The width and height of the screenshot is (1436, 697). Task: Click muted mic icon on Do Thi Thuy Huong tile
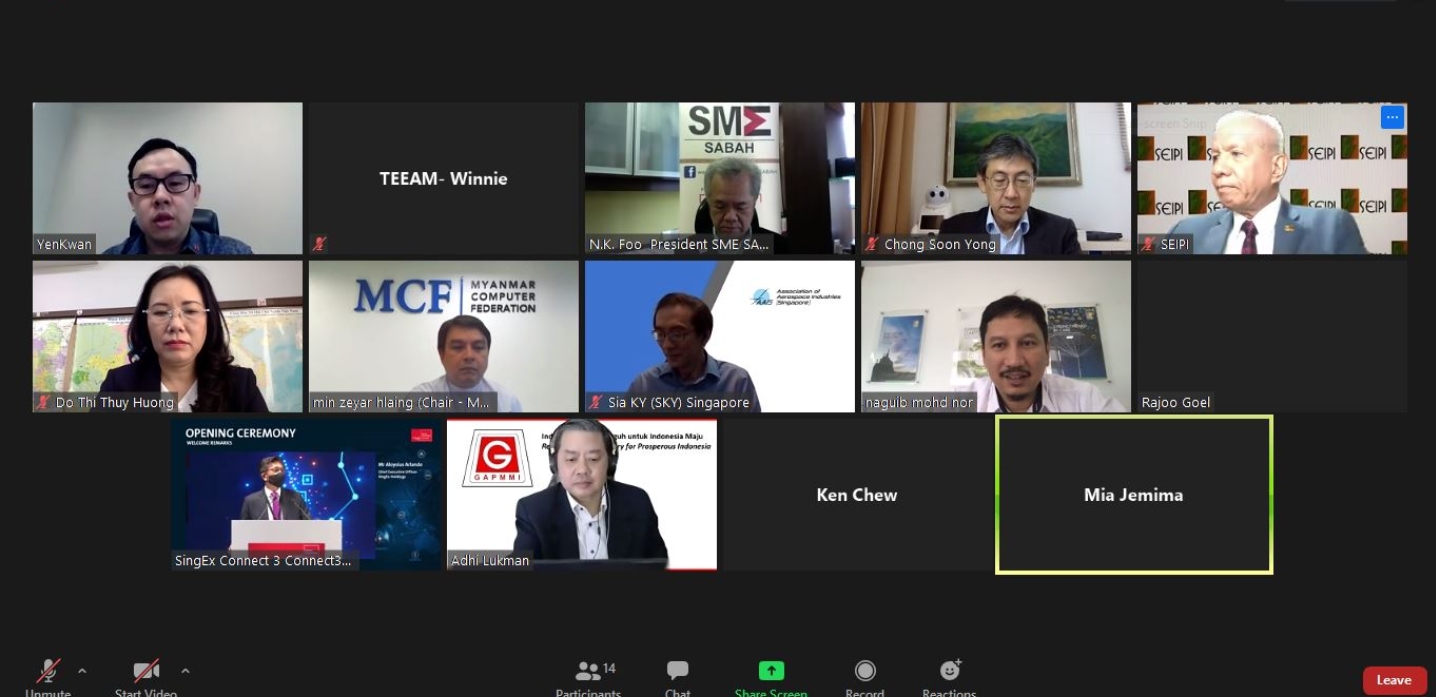(x=43, y=402)
